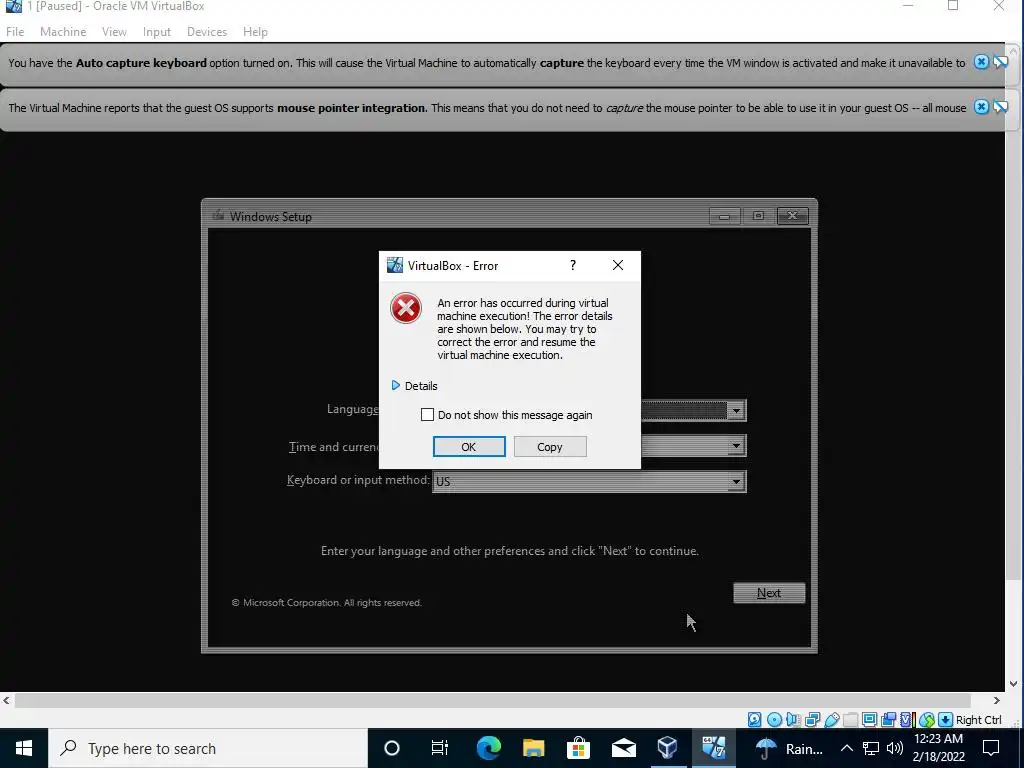Viewport: 1024px width, 768px height.
Task: Click the optical disc status icon
Action: click(x=775, y=720)
